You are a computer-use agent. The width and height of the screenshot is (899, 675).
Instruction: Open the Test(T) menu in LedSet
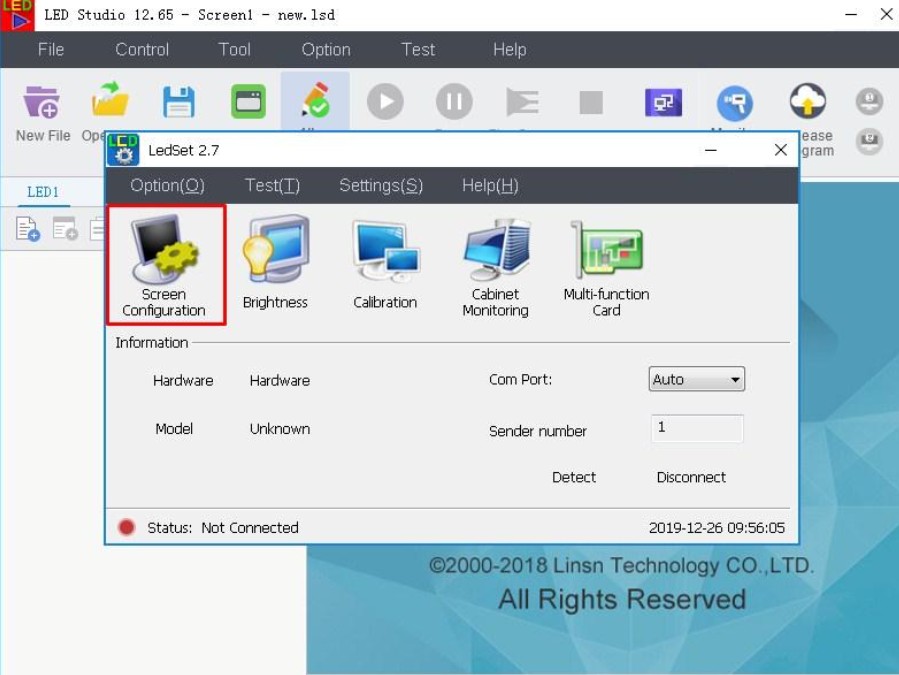click(x=272, y=185)
